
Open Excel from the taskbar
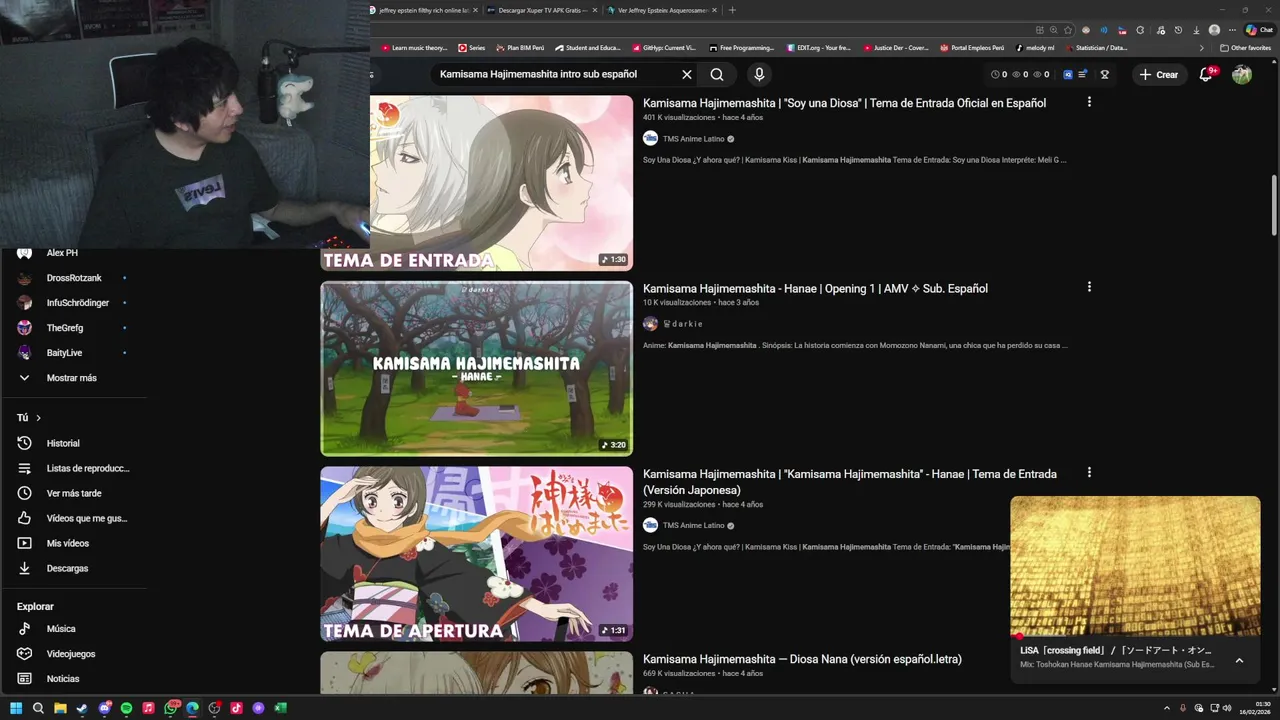click(x=280, y=708)
